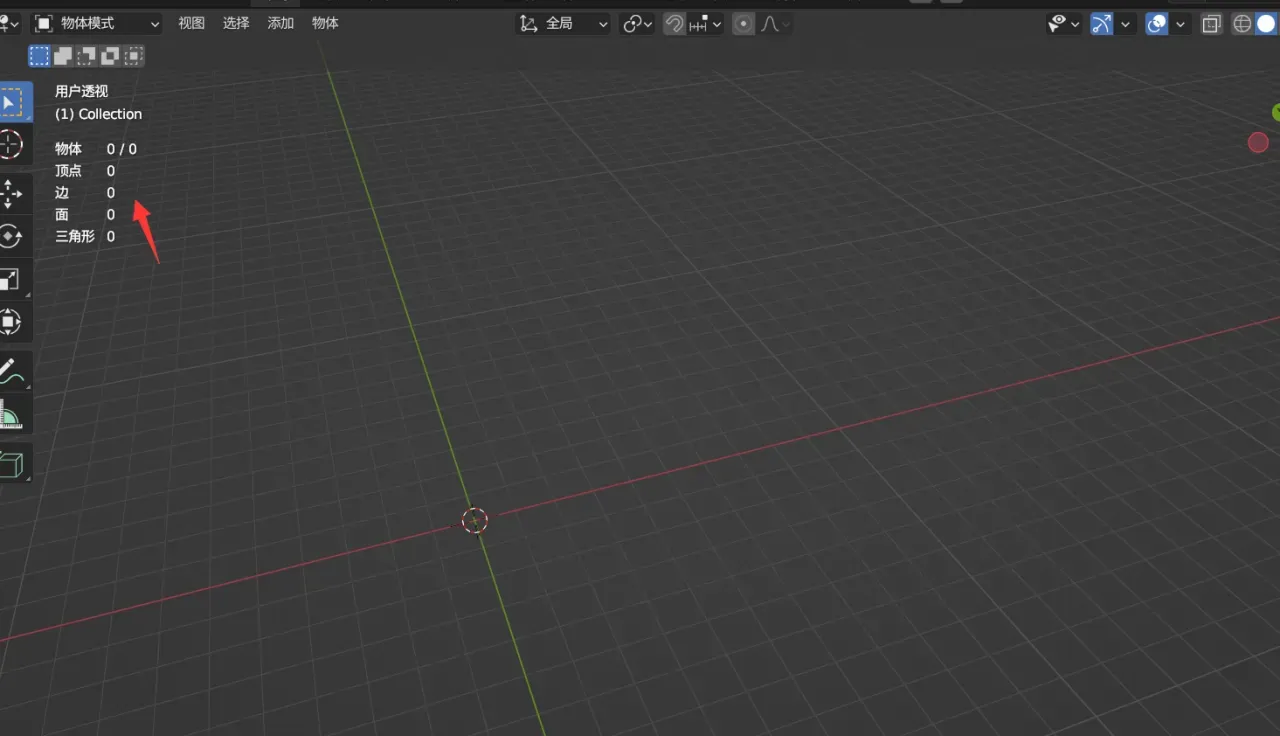Set selection mode to subtract
Image resolution: width=1280 pixels, height=736 pixels.
87,56
